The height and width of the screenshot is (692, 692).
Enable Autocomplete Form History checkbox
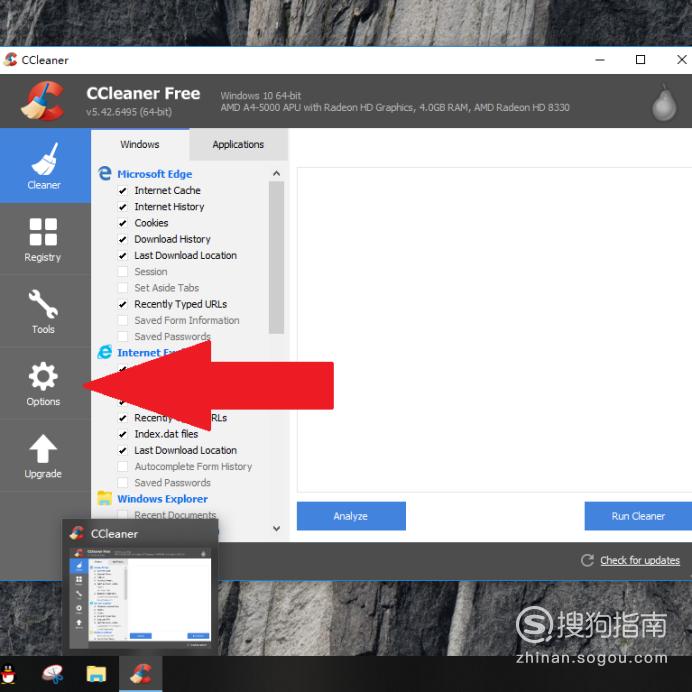123,466
